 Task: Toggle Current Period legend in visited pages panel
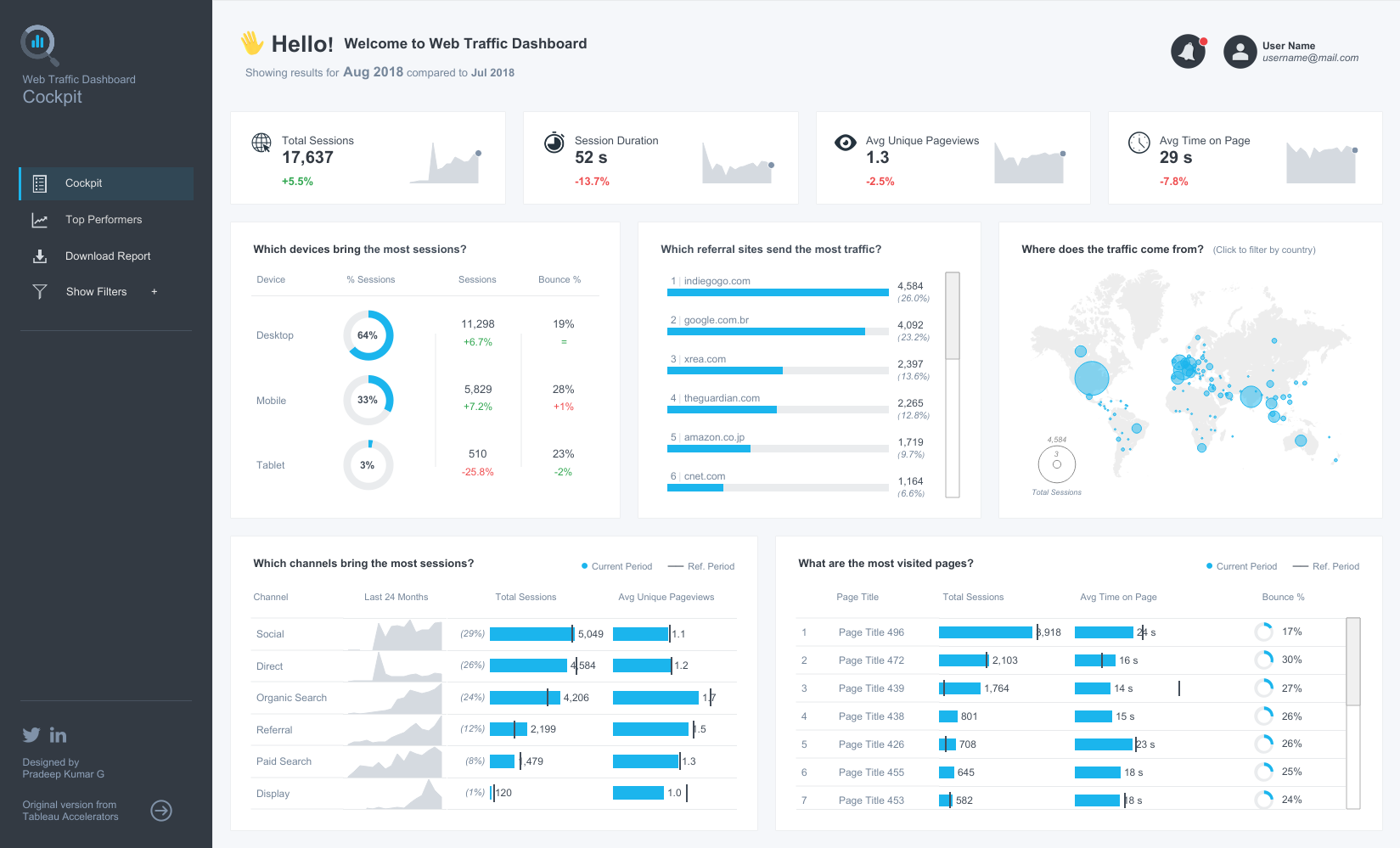pos(1247,565)
